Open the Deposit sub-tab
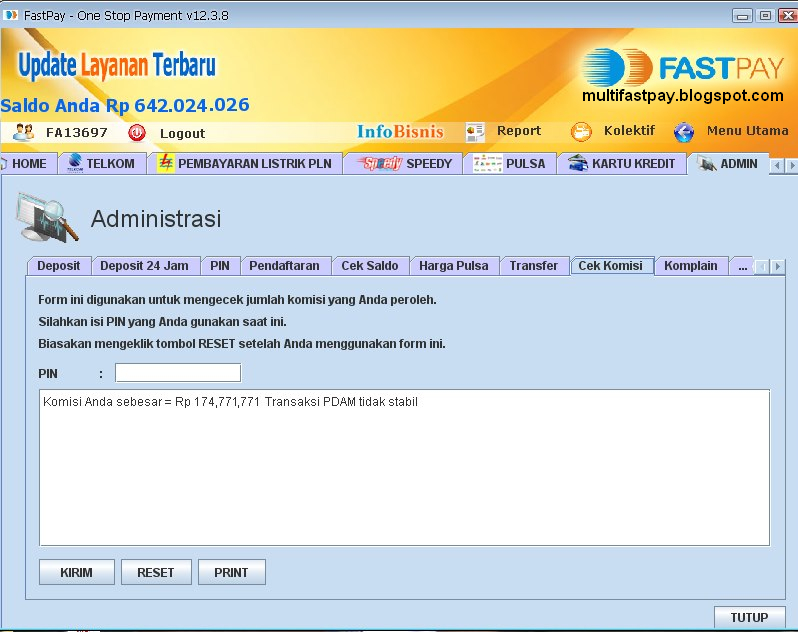This screenshot has width=798, height=632. (59, 266)
